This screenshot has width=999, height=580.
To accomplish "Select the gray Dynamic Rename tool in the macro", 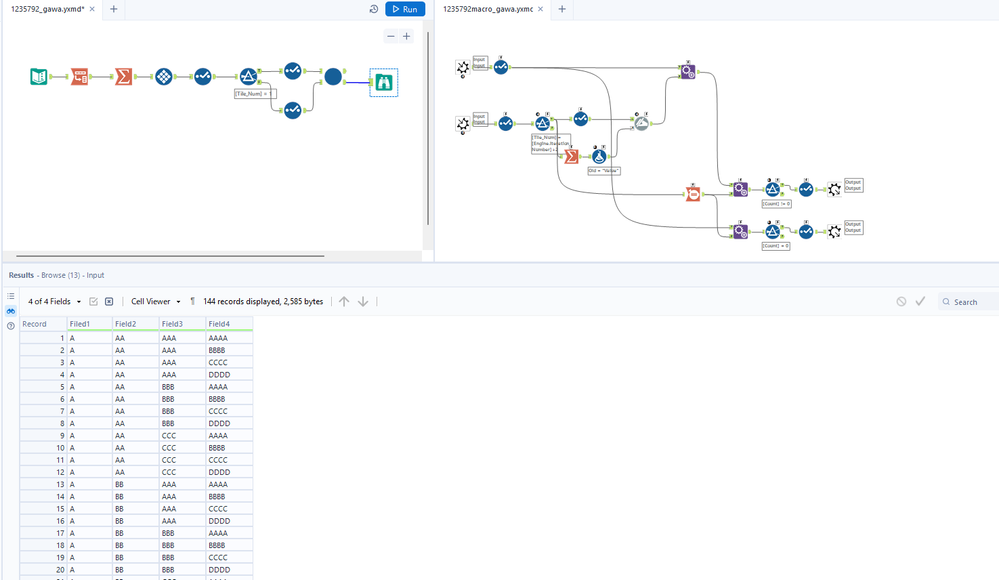I will click(642, 123).
